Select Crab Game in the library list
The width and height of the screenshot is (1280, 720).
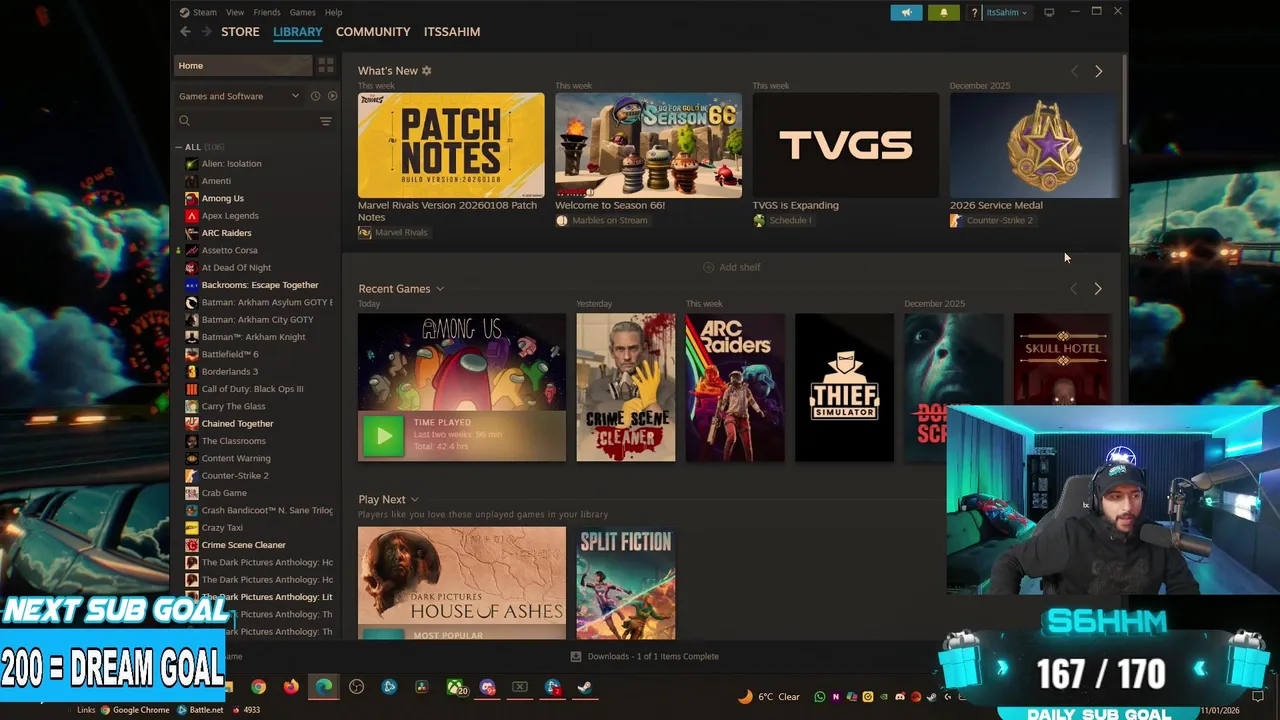(224, 493)
